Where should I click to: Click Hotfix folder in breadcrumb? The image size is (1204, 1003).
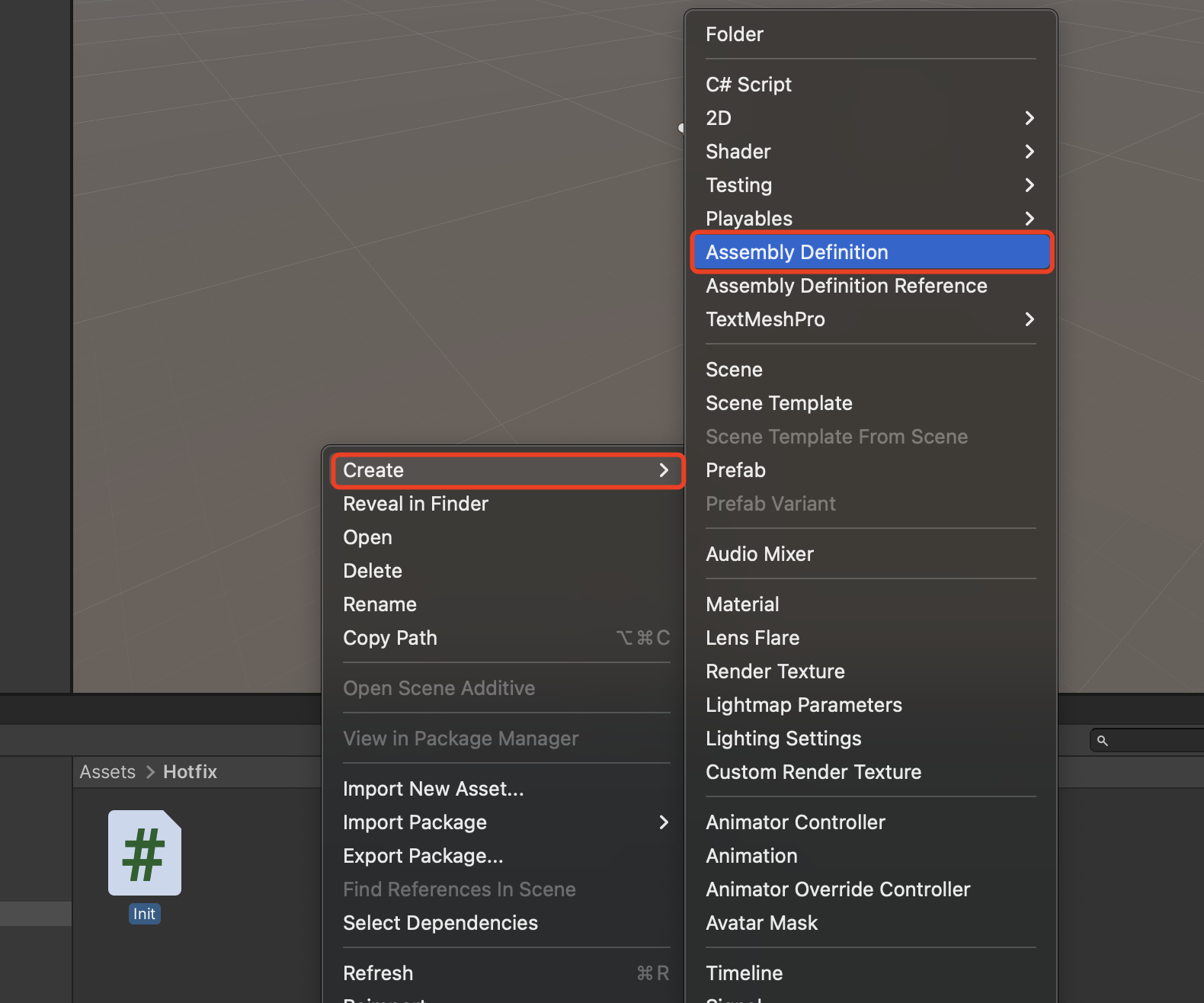[x=190, y=772]
